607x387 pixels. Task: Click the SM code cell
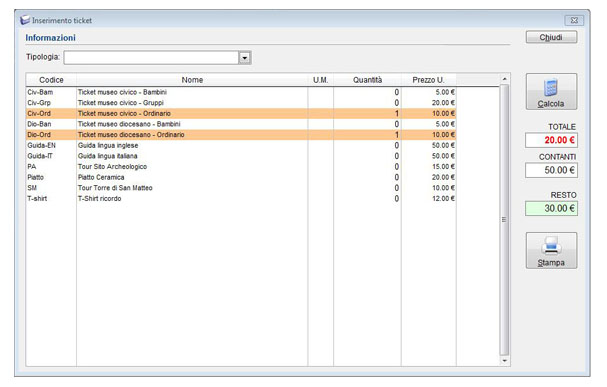(51, 188)
